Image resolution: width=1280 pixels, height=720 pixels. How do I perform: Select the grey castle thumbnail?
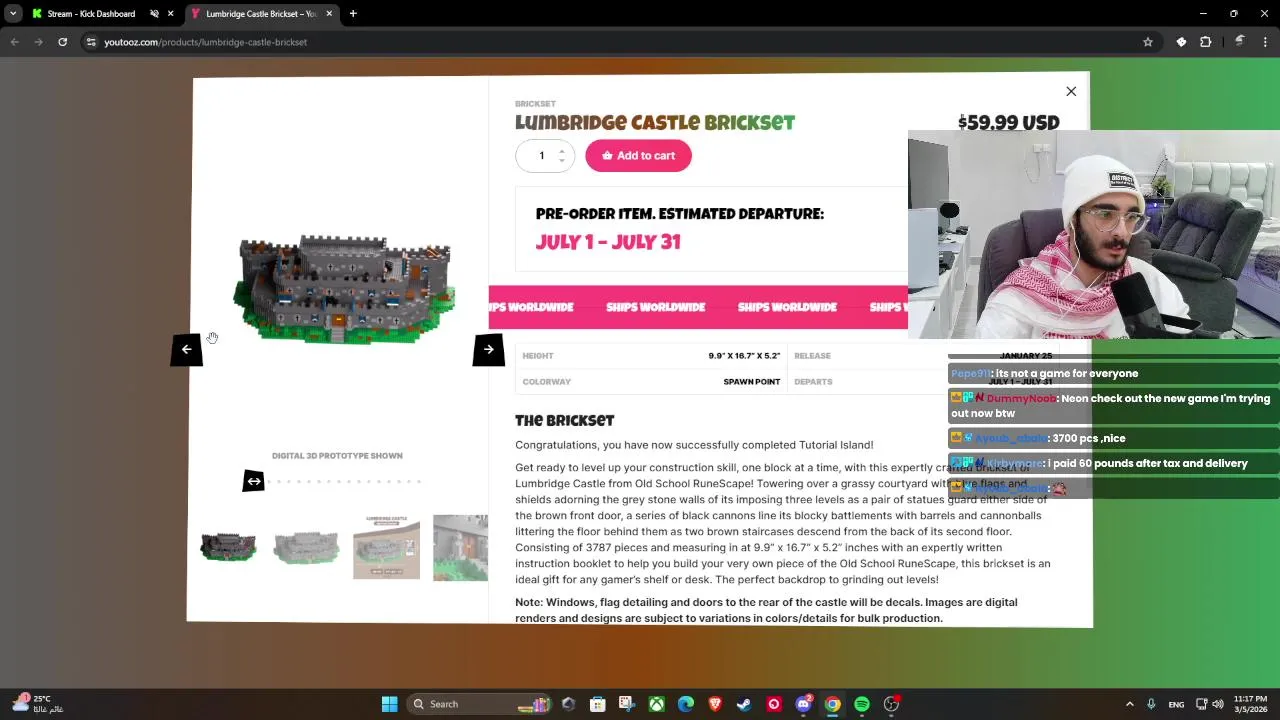306,547
